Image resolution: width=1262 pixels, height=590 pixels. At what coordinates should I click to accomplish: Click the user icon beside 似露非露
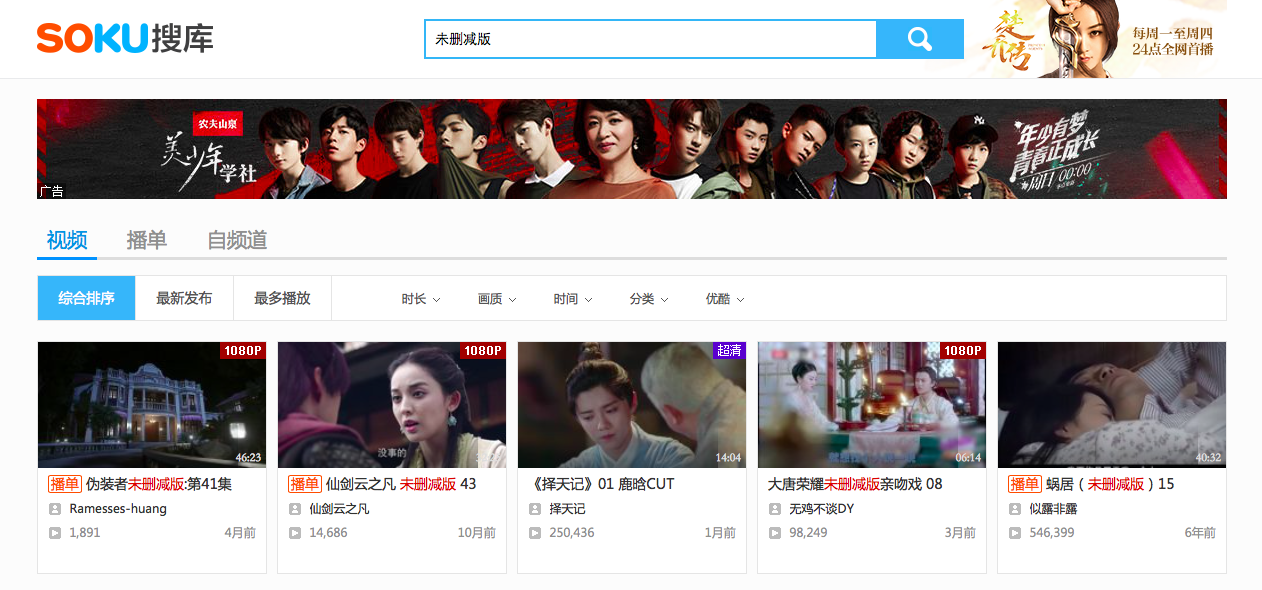click(x=1015, y=509)
